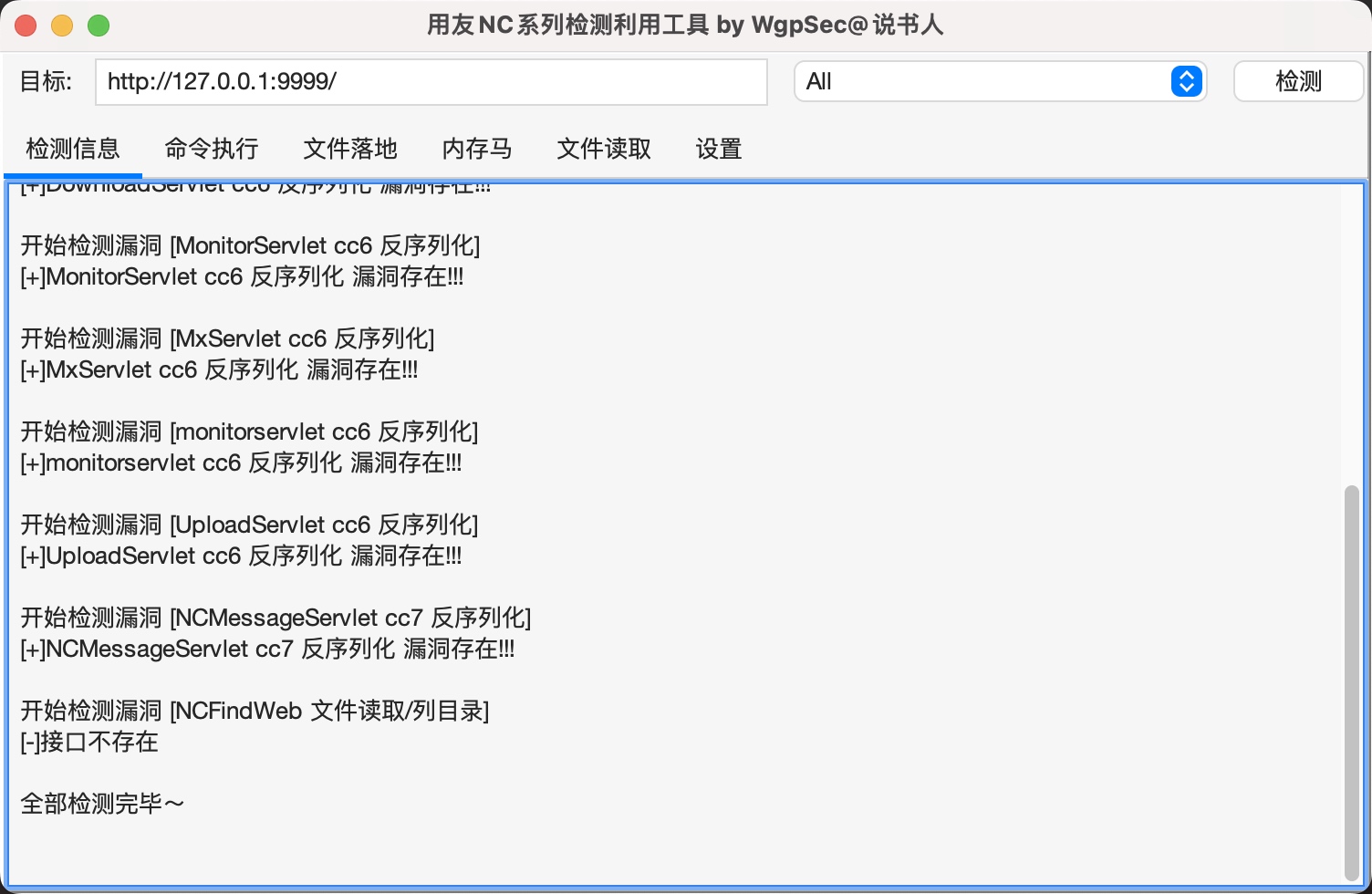1372x894 pixels.
Task: Click the log scrollbar thumb
Action: tap(1352, 682)
